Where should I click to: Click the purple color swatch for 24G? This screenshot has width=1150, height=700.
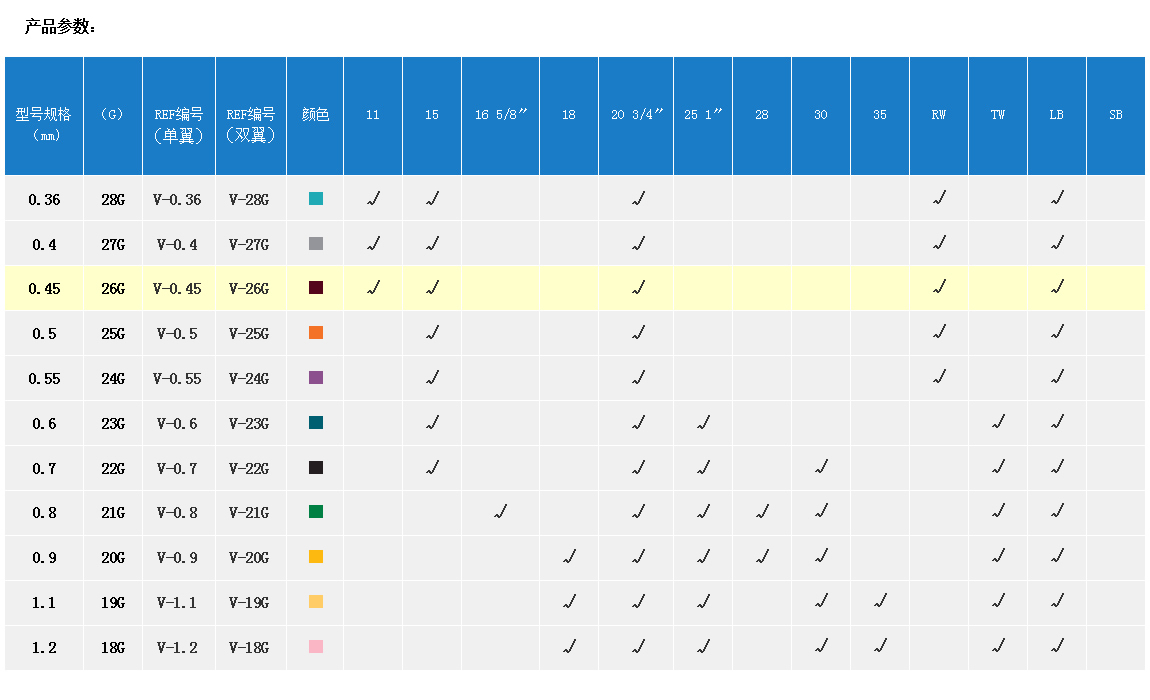(x=316, y=378)
